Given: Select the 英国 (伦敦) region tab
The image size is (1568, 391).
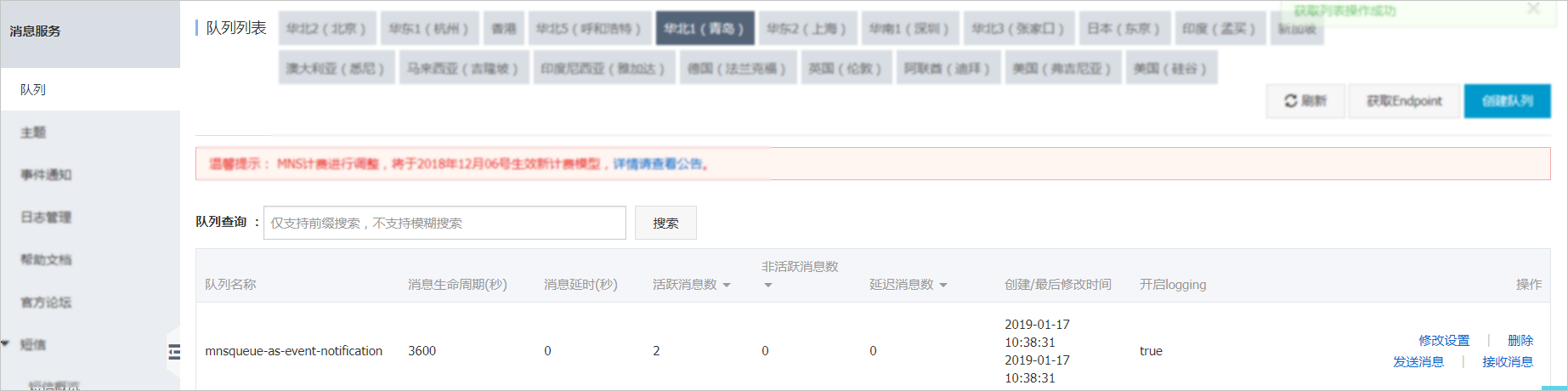Looking at the screenshot, I should coord(846,68).
